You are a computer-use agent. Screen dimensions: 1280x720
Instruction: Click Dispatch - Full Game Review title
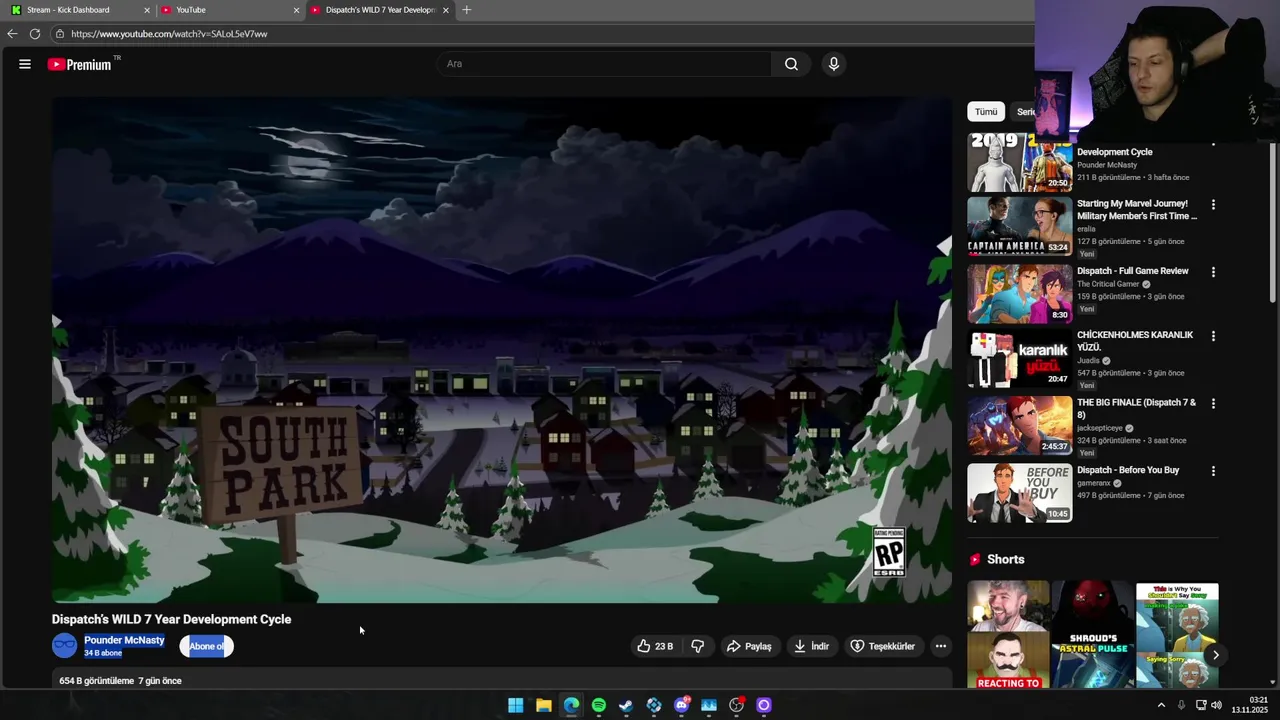[1132, 271]
